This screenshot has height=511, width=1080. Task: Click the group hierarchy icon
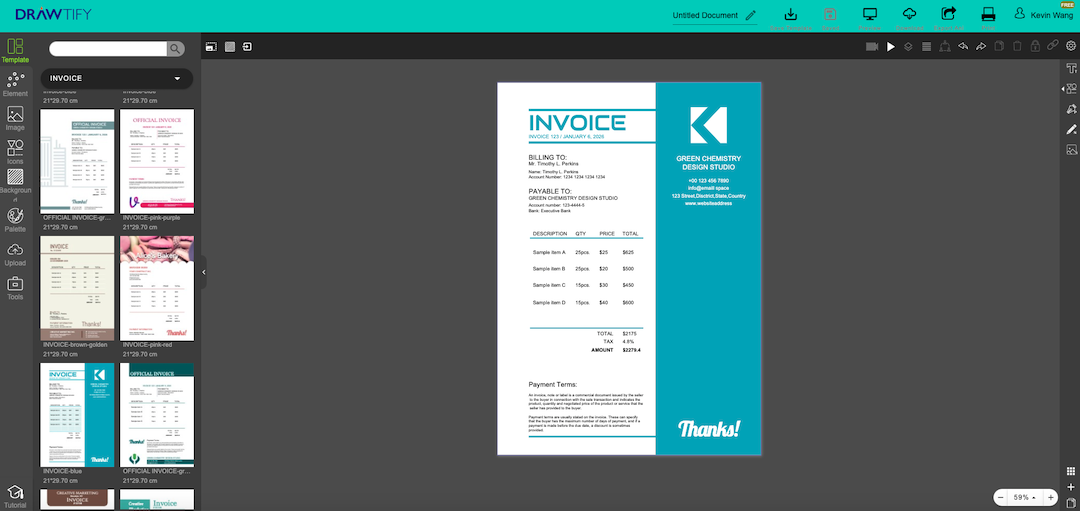pos(945,46)
